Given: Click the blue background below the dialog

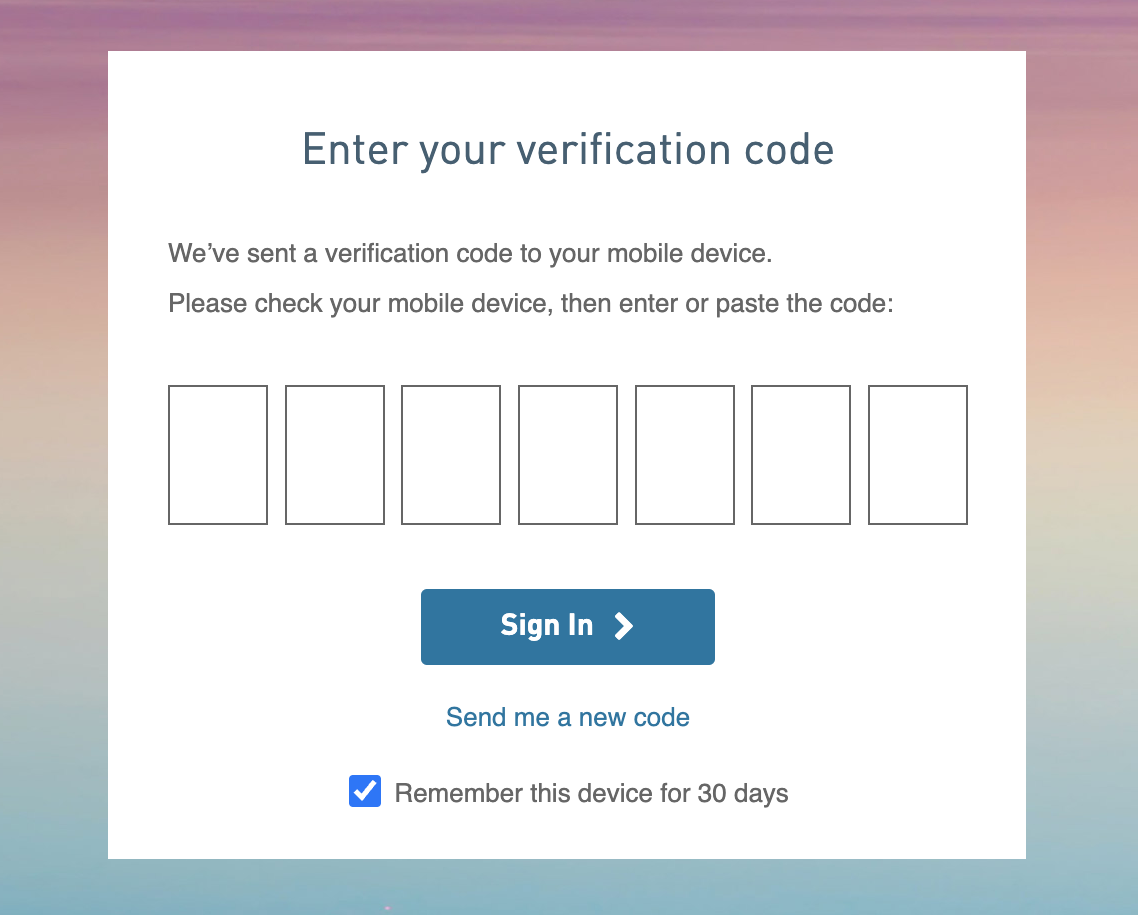Looking at the screenshot, I should pyautogui.click(x=568, y=887).
